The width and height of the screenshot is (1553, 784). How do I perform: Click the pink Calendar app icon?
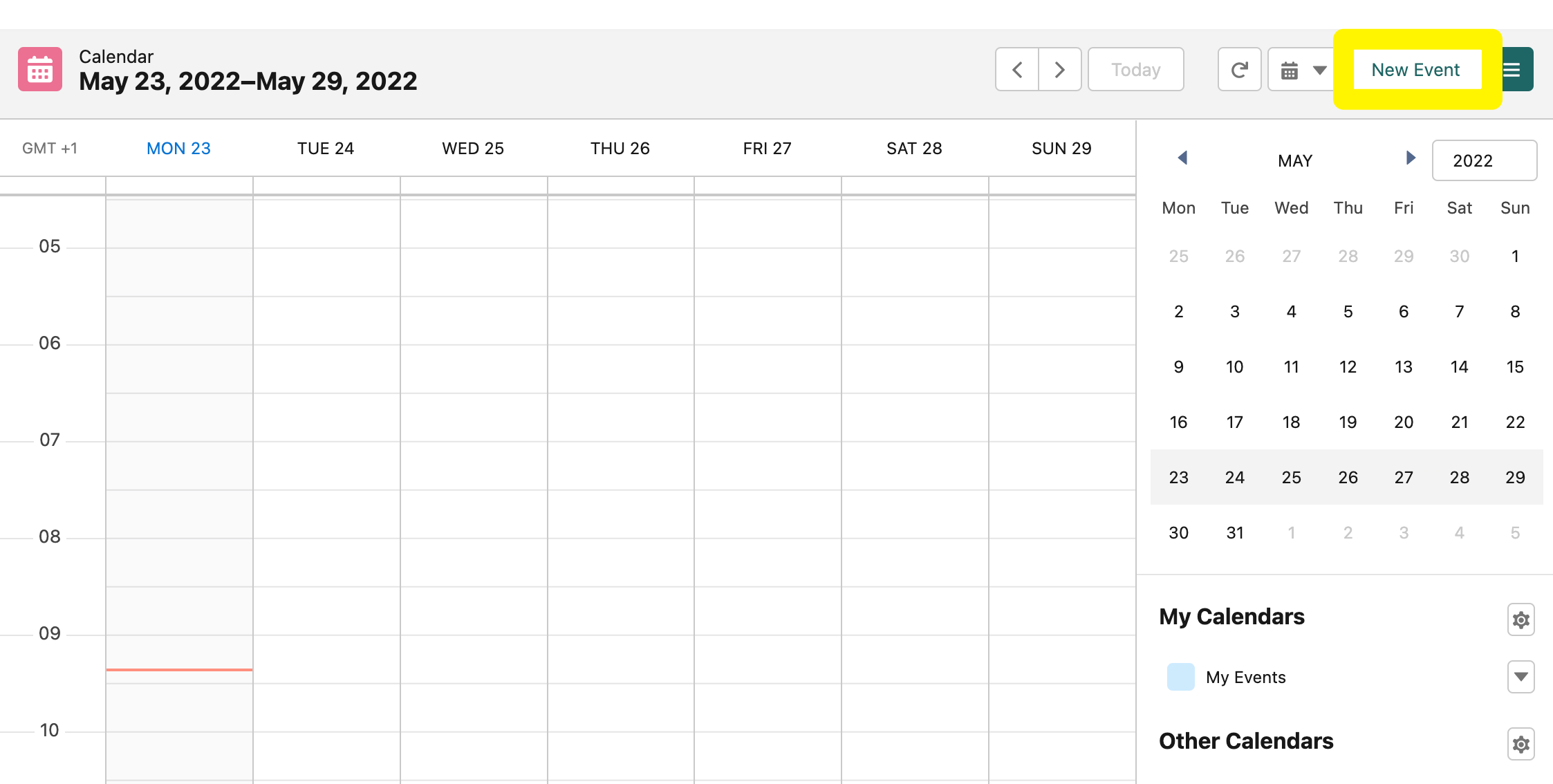(40, 69)
